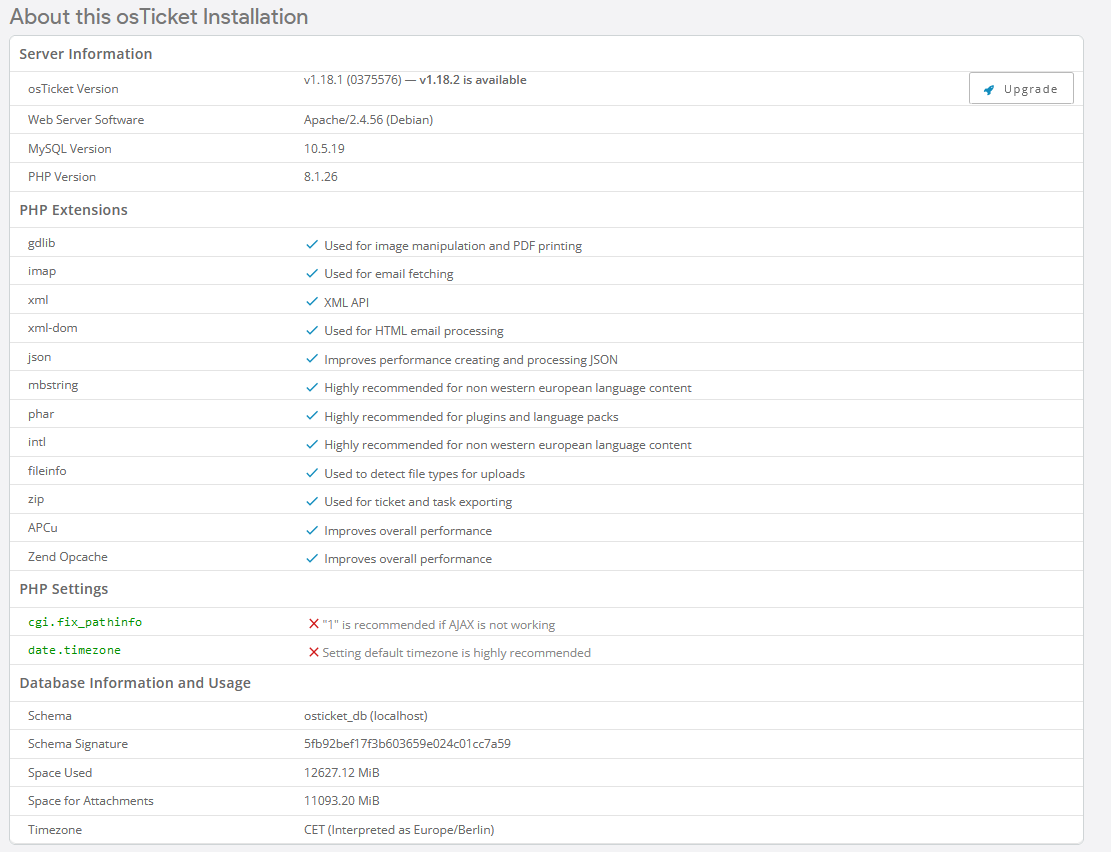Click the checkmark icon for imap extension
Viewport: 1111px width, 852px height.
(312, 273)
